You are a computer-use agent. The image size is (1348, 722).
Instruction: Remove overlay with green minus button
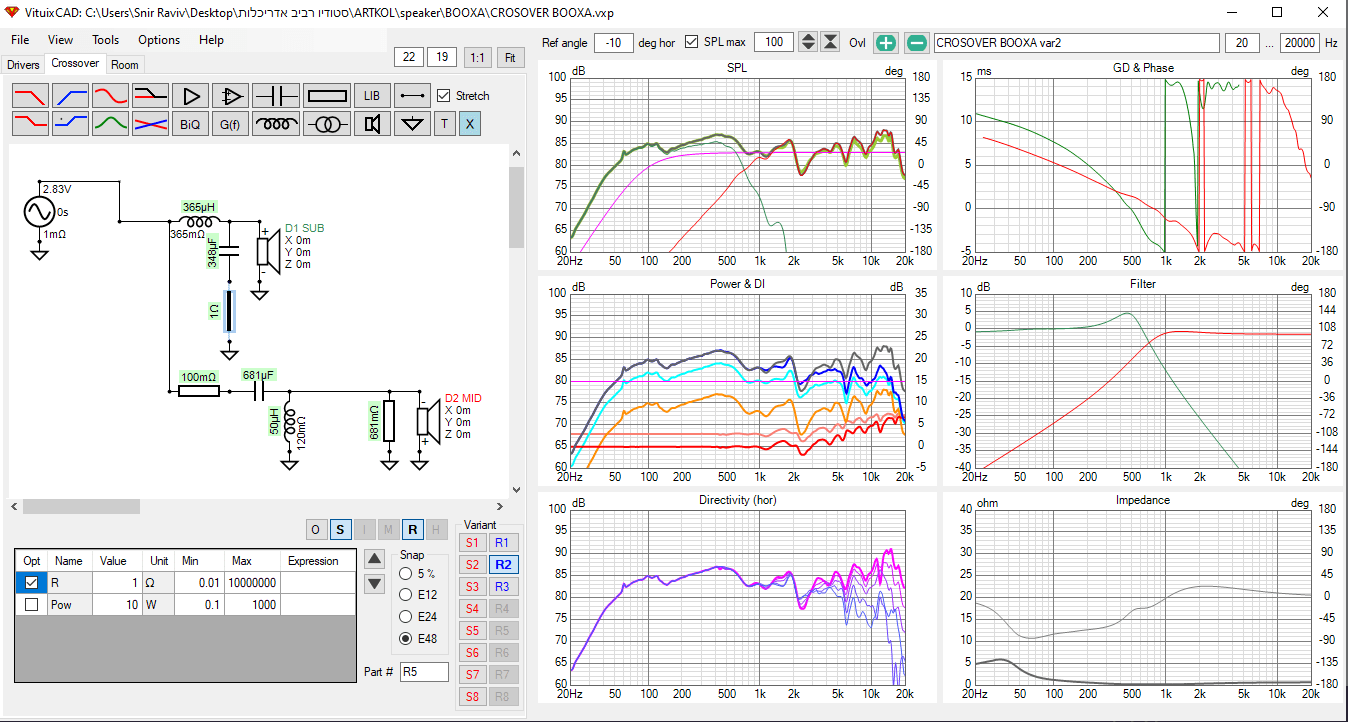(x=917, y=42)
